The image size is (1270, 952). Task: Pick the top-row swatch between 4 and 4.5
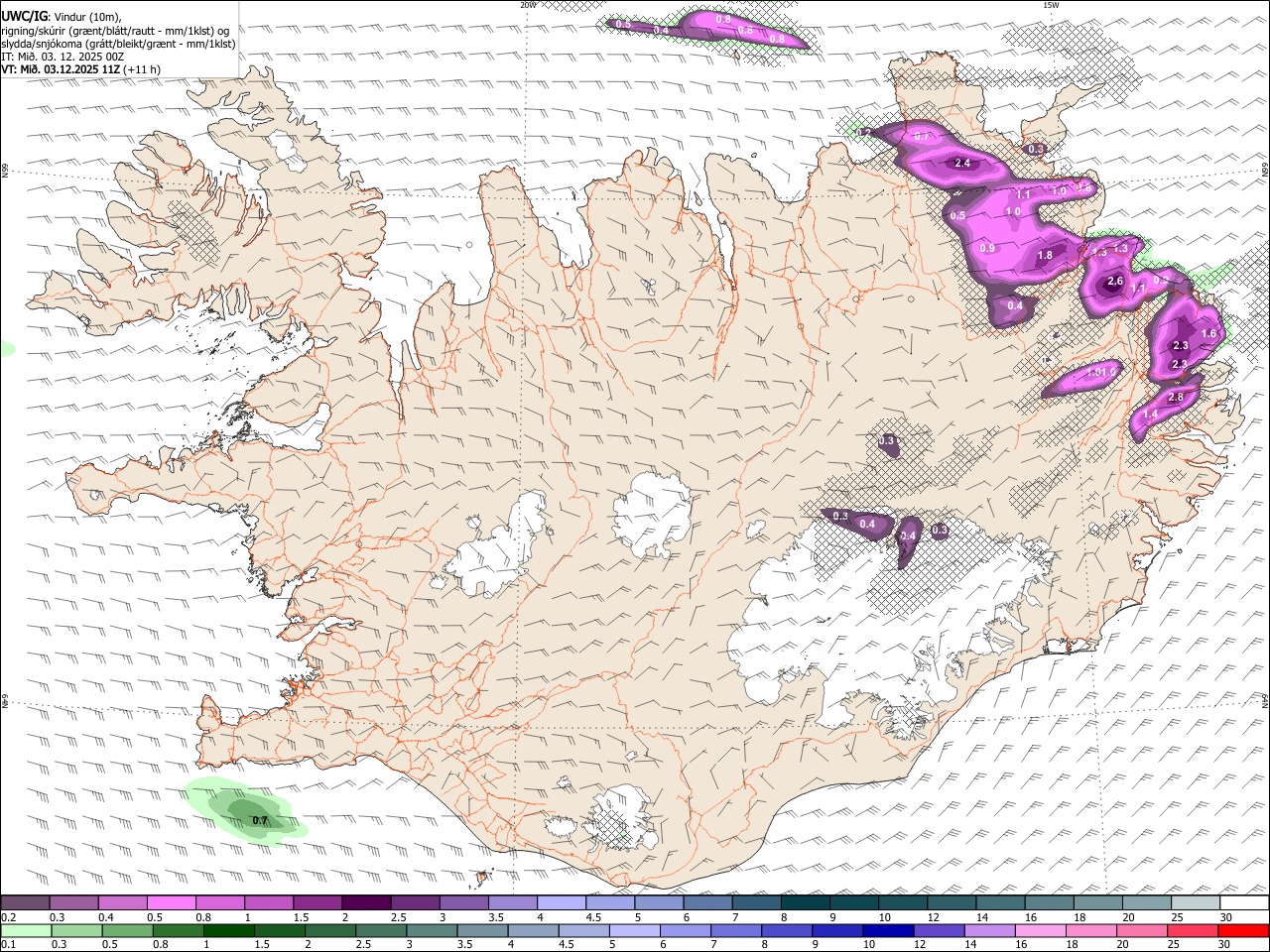(561, 902)
